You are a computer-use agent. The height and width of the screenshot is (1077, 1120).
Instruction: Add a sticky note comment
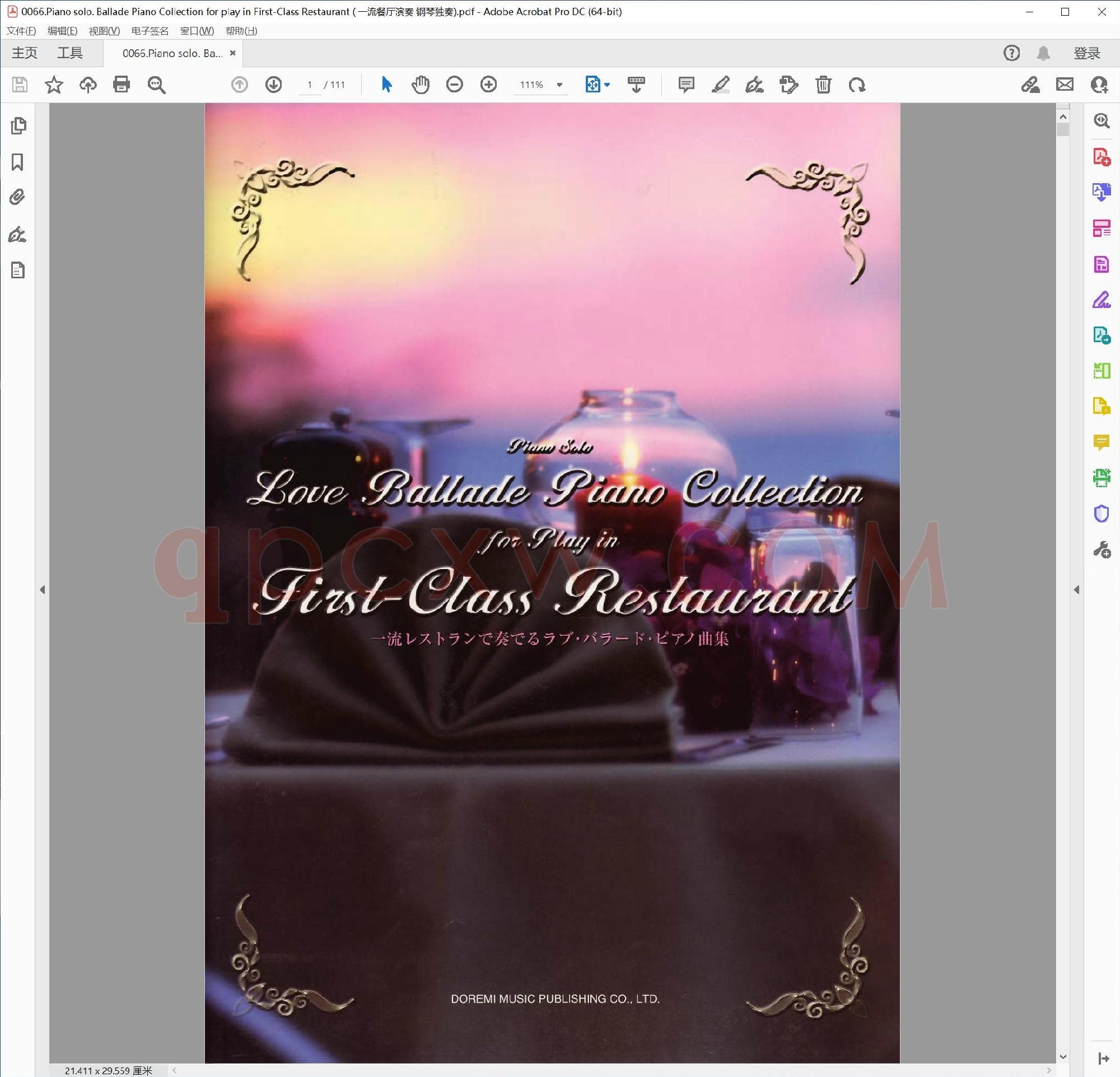(x=685, y=85)
